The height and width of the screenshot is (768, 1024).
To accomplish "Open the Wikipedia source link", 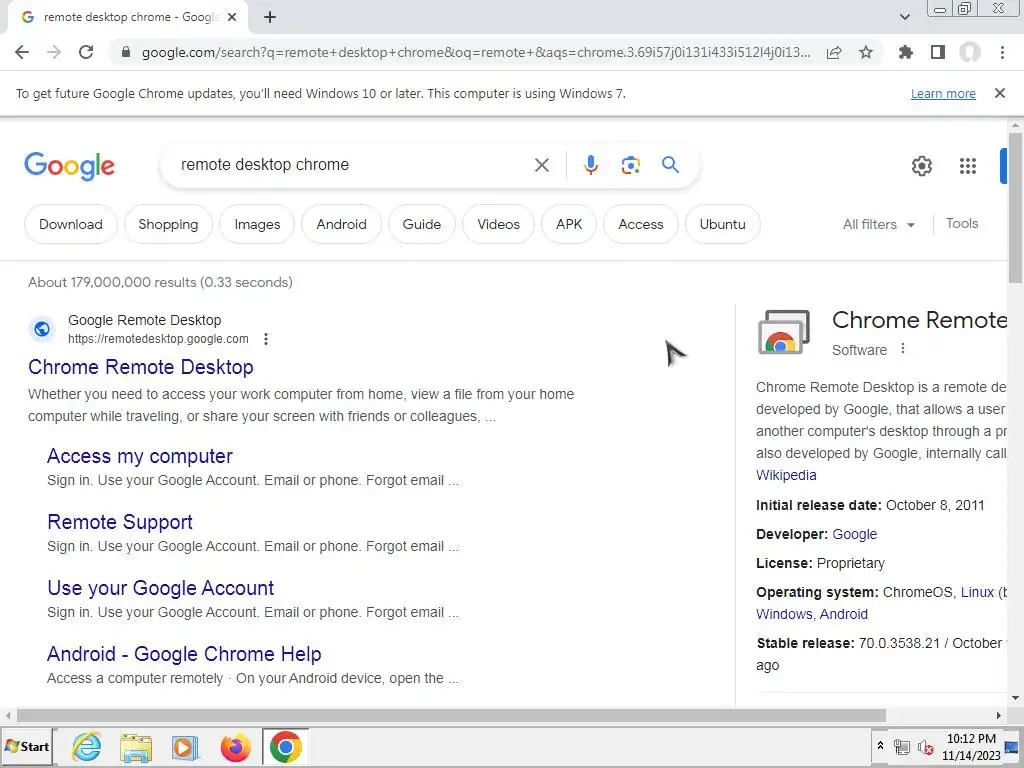I will pyautogui.click(x=786, y=475).
